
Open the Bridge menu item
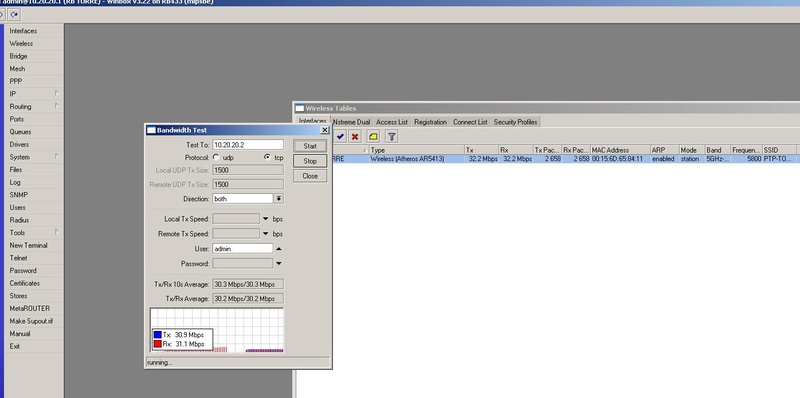[18, 56]
